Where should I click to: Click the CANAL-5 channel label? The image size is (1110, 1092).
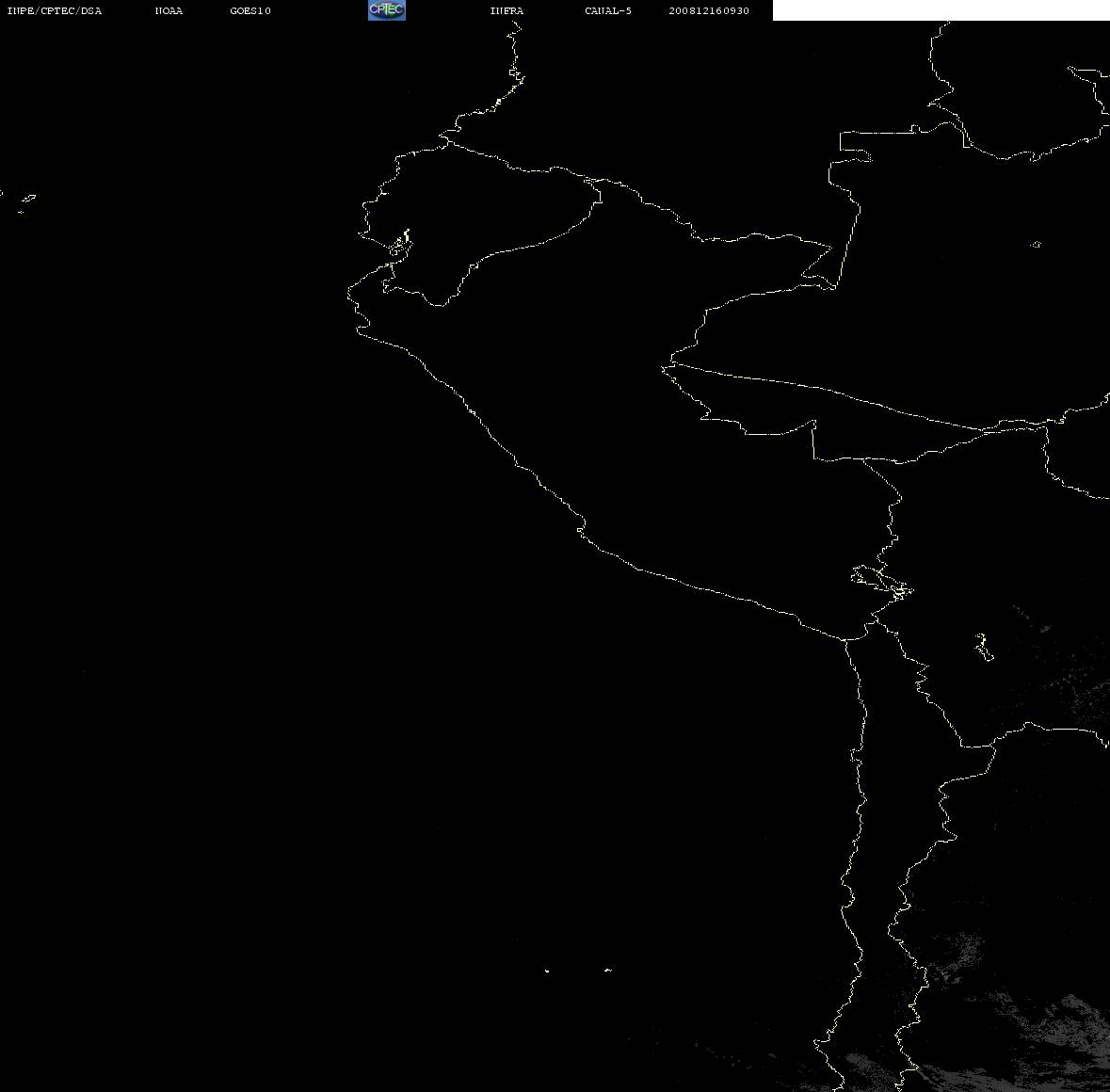[608, 10]
